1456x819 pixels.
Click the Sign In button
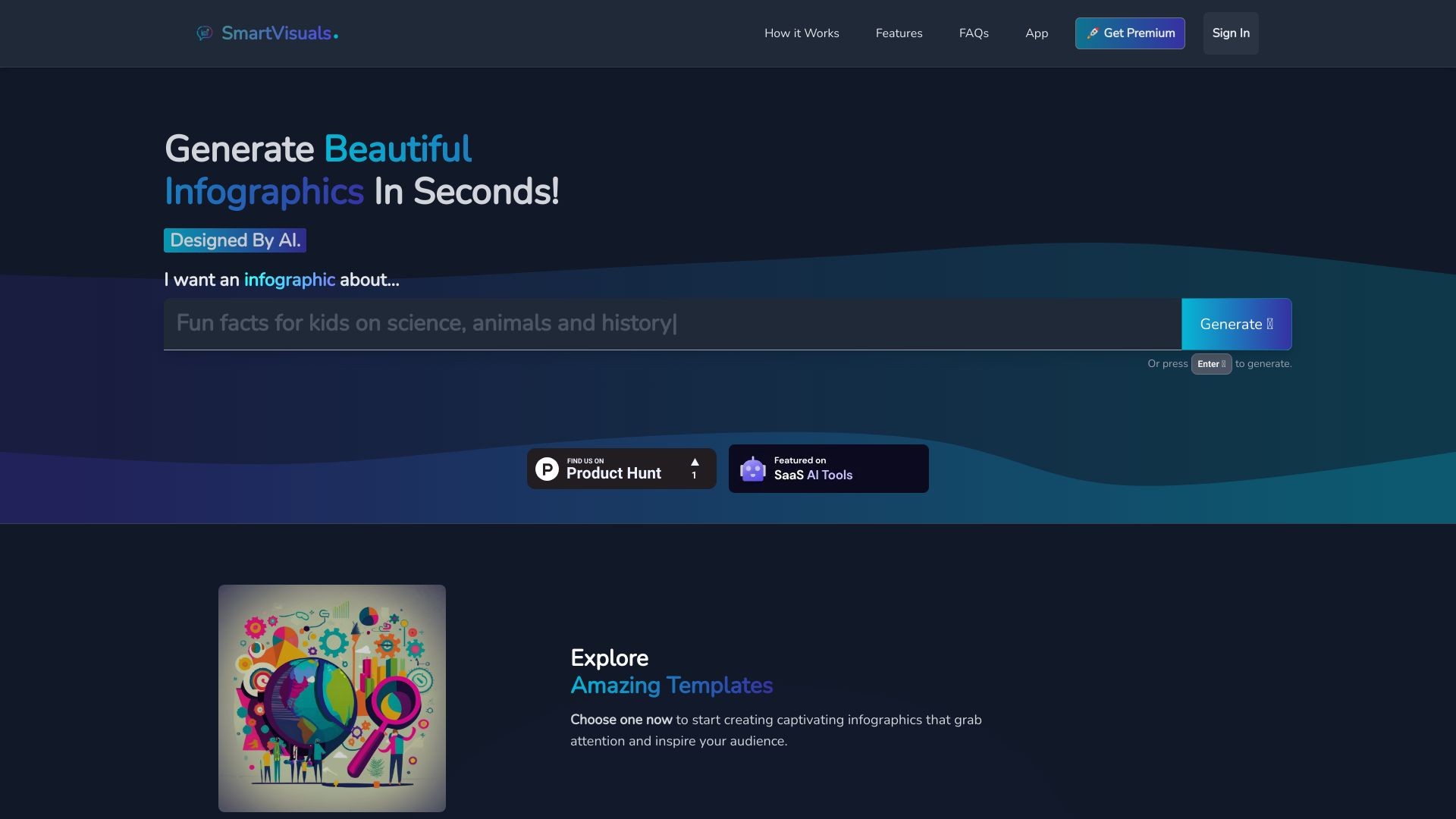coord(1230,33)
